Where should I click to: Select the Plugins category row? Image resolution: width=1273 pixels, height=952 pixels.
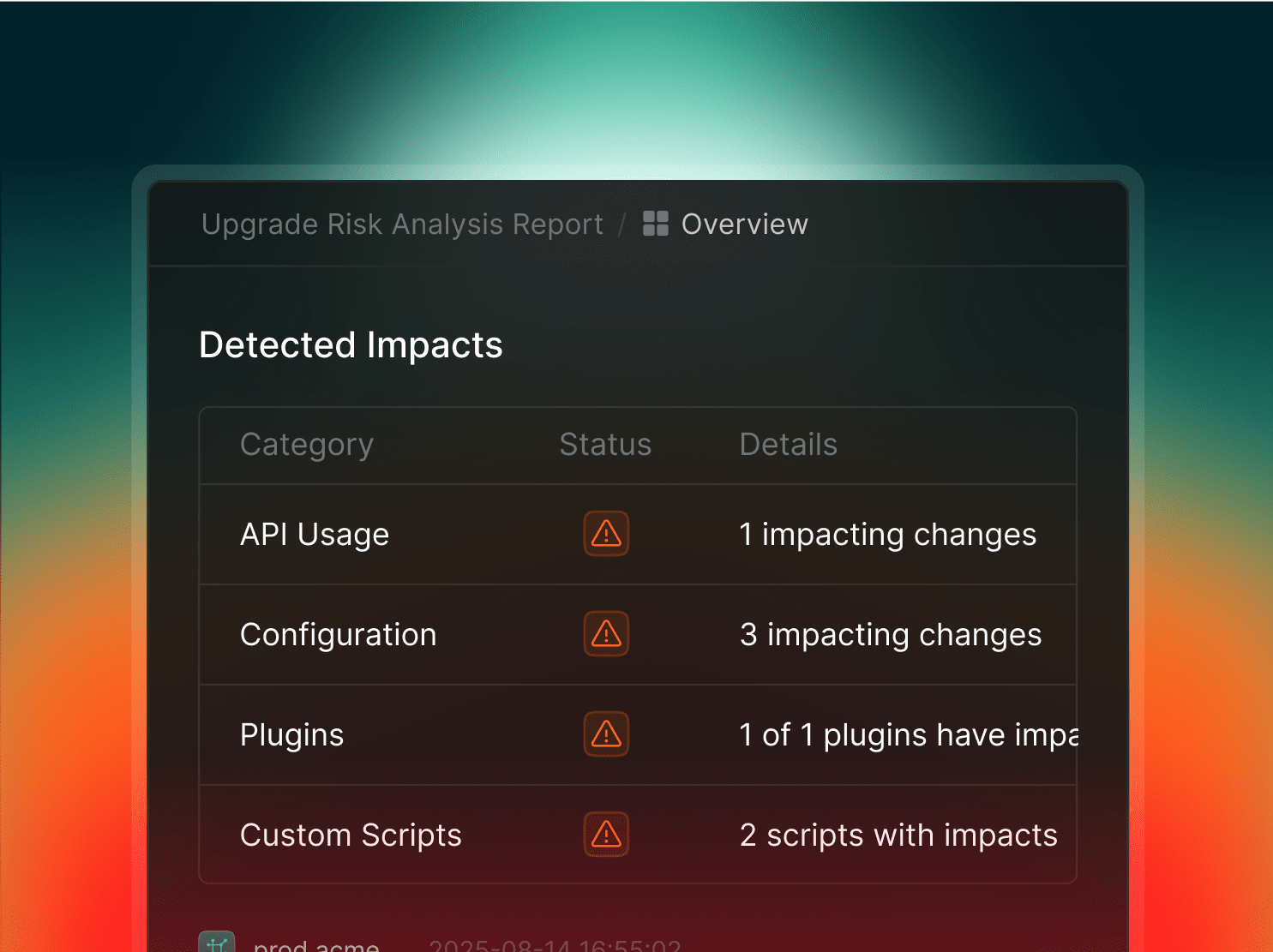click(291, 735)
